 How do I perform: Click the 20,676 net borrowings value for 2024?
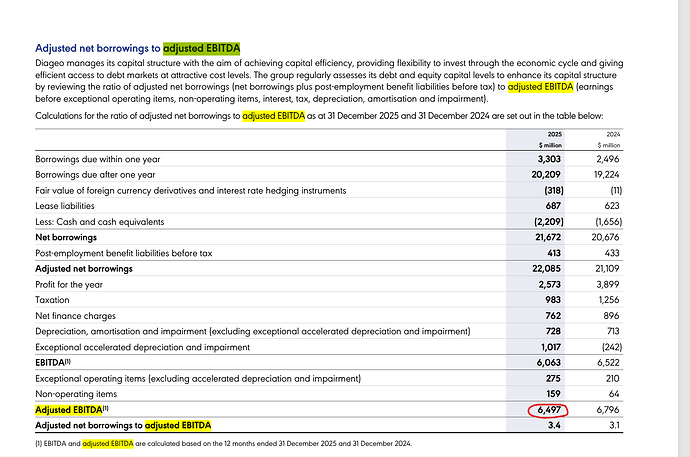point(608,237)
